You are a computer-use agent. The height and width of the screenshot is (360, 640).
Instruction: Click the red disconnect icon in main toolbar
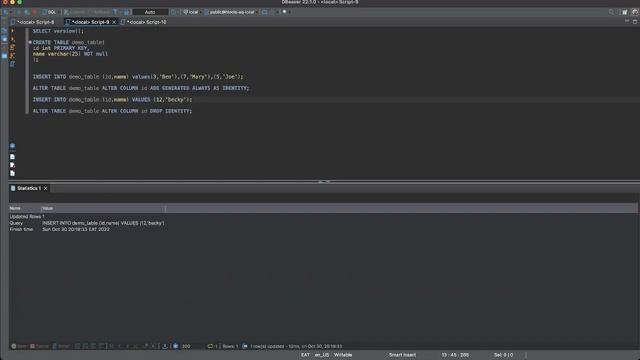point(34,12)
